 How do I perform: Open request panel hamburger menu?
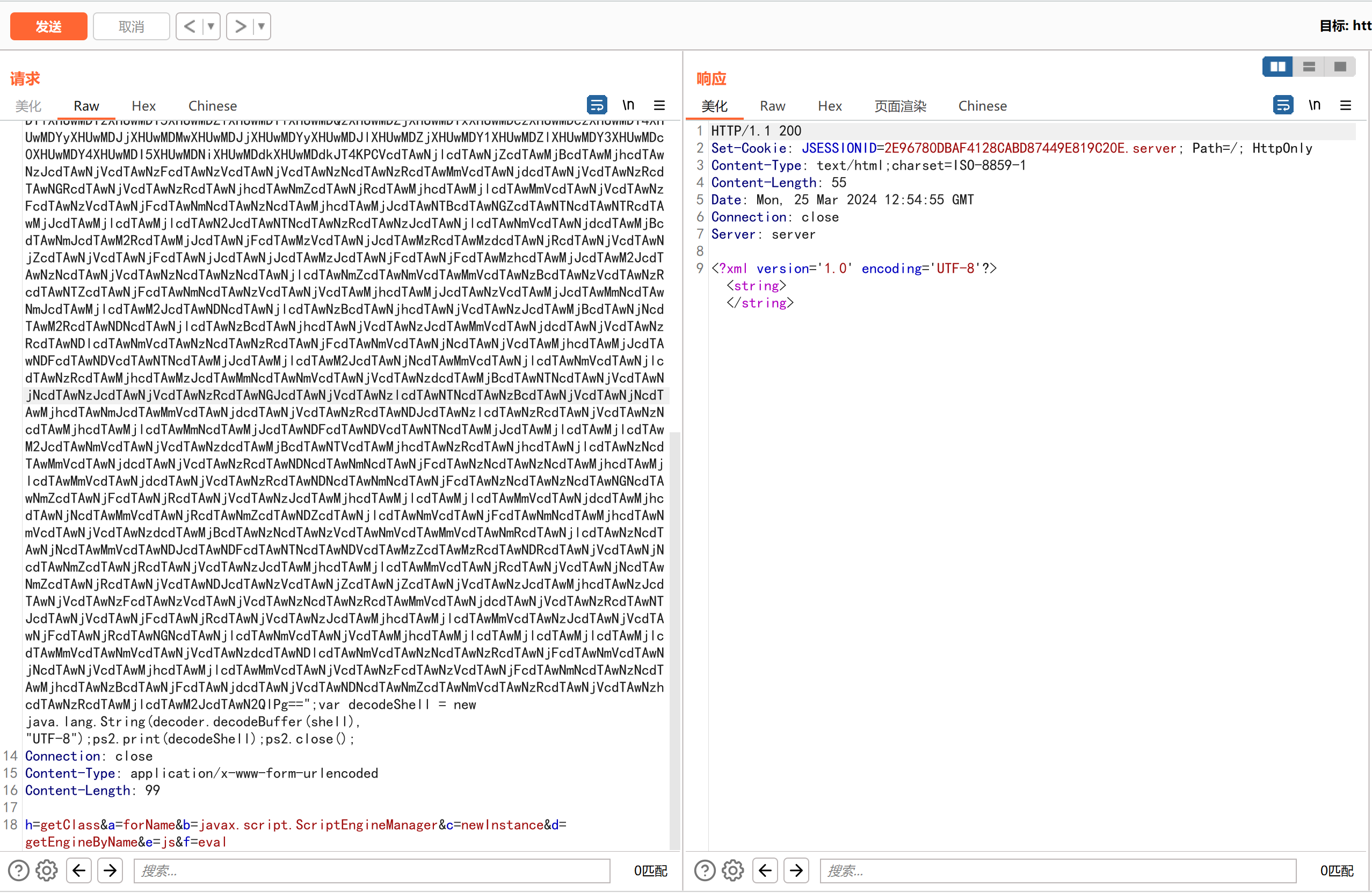point(659,105)
